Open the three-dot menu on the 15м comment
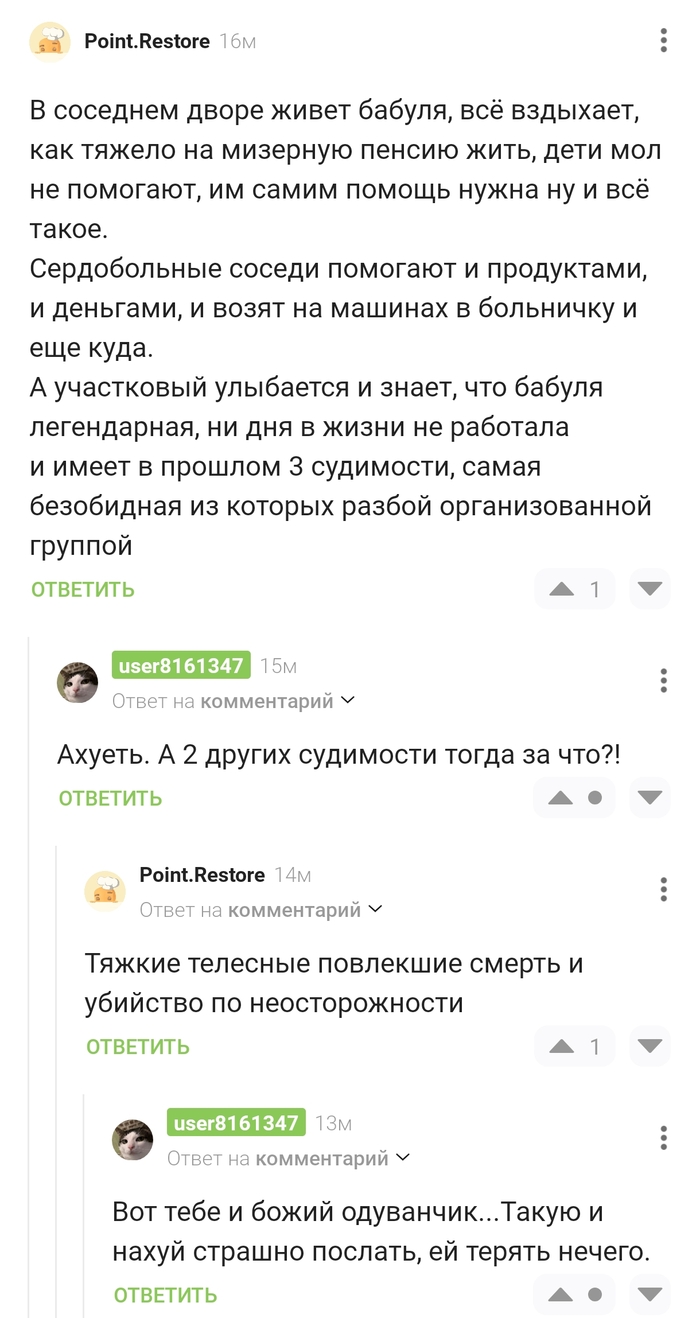This screenshot has width=700, height=1318. point(664,681)
